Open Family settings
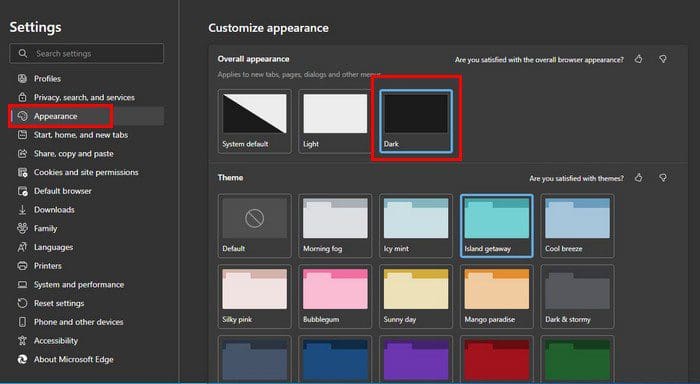700x384 pixels. pyautogui.click(x=87, y=229)
